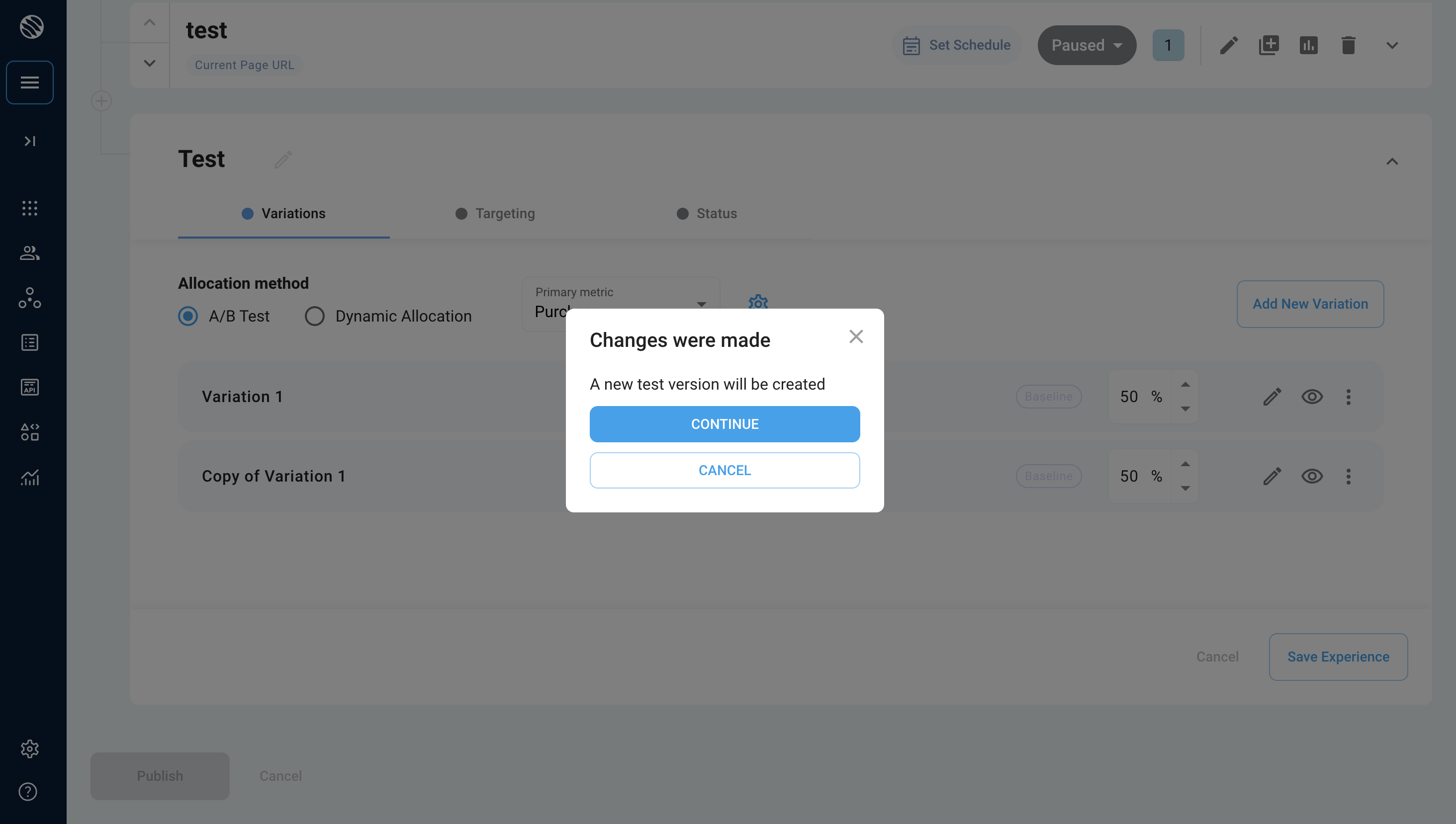Click CANCEL in the dialog
The image size is (1456, 824).
[x=725, y=470]
